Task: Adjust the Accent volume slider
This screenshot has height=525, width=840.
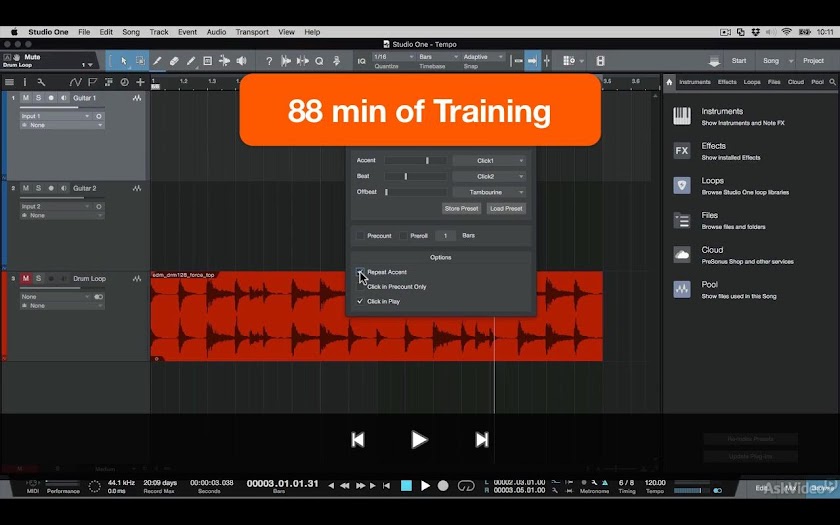Action: [415, 161]
